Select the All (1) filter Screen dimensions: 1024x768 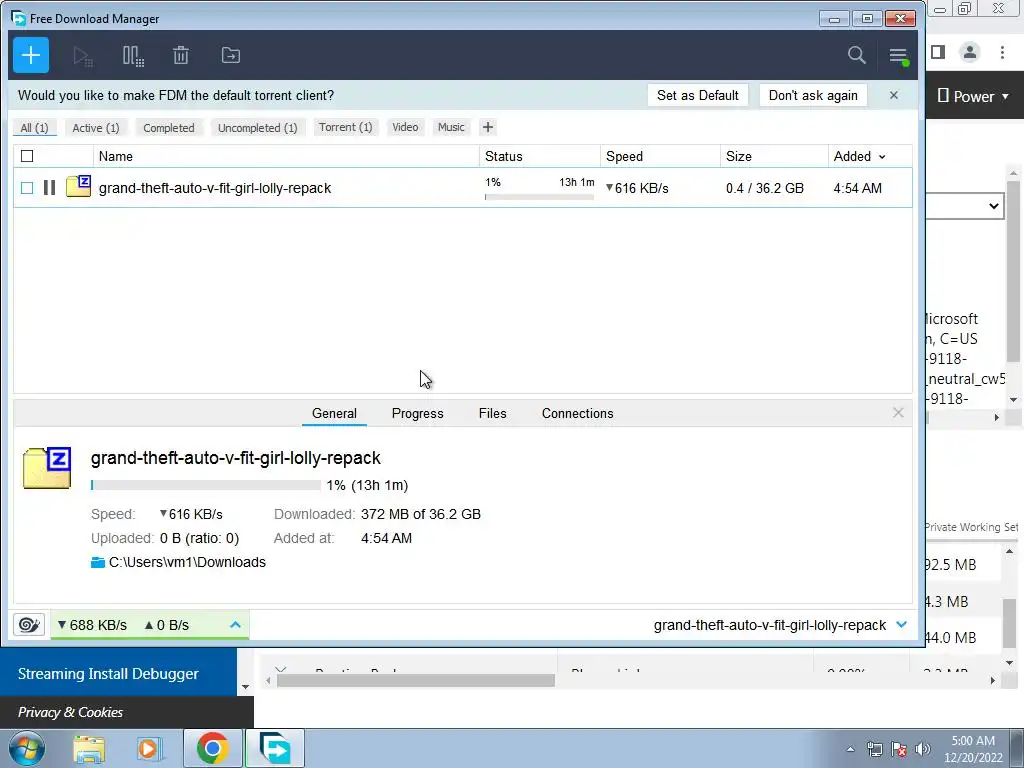(x=35, y=127)
